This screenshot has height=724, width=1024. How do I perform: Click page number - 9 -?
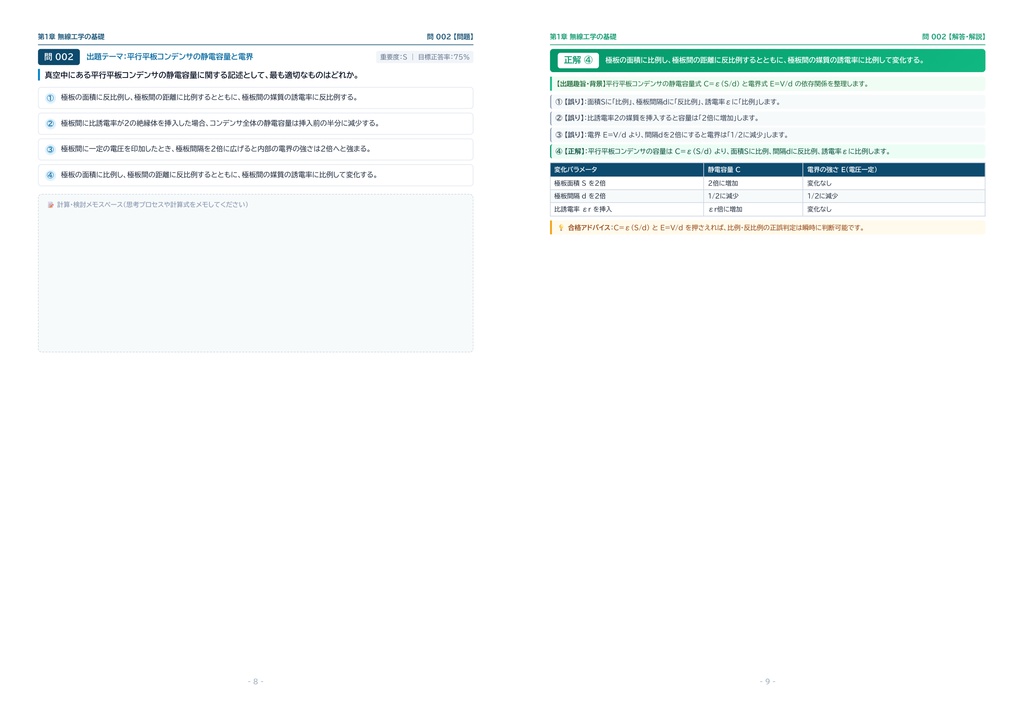pyautogui.click(x=767, y=682)
